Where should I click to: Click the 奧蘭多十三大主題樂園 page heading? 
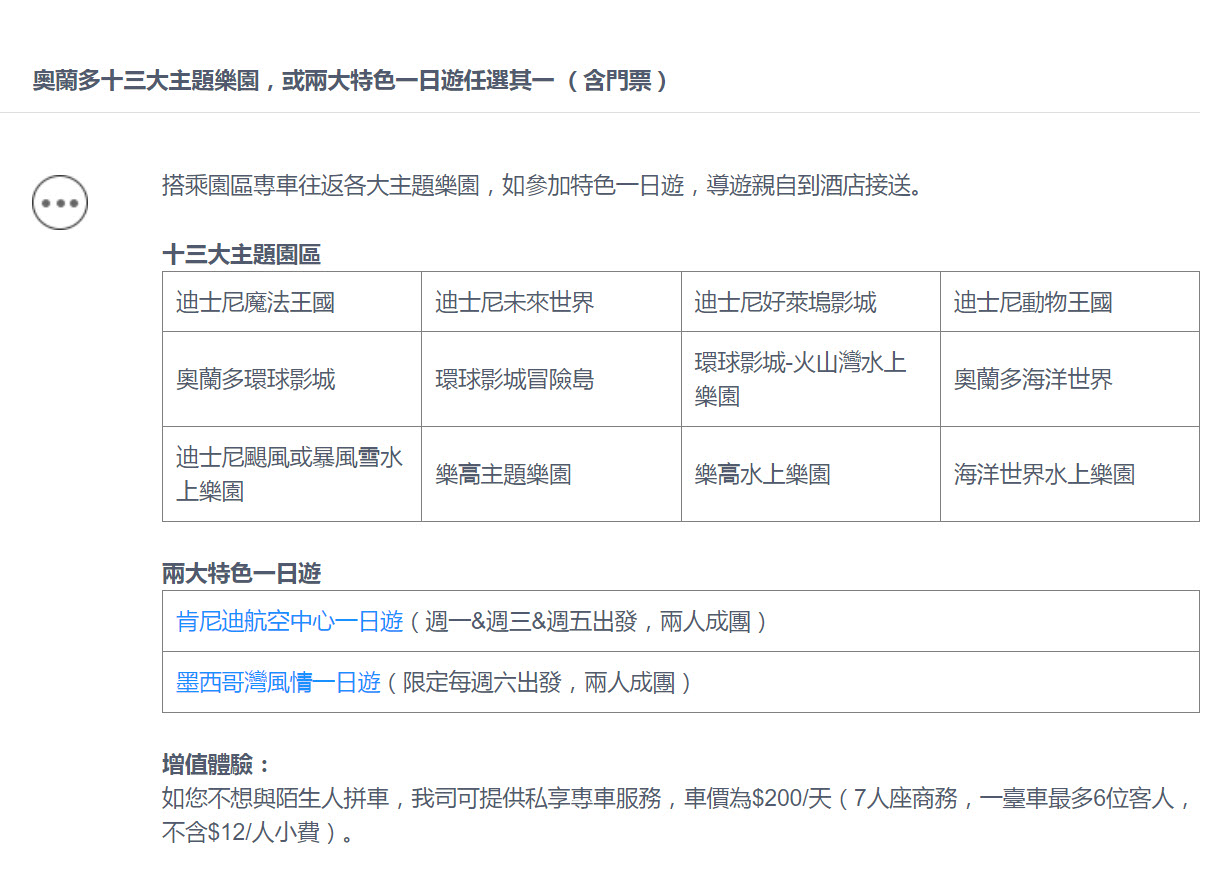pos(350,81)
